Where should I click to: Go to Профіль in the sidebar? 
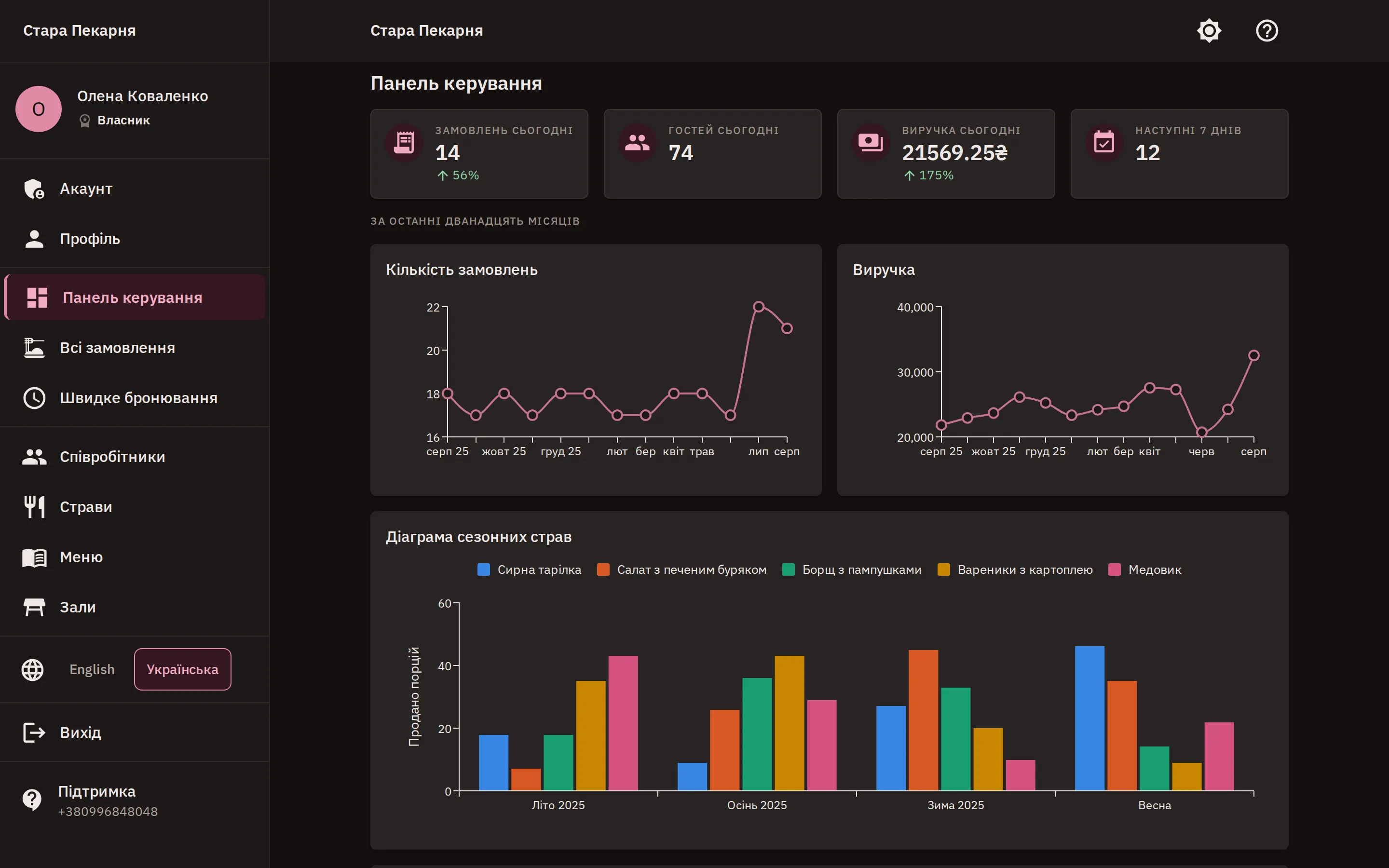tap(135, 239)
